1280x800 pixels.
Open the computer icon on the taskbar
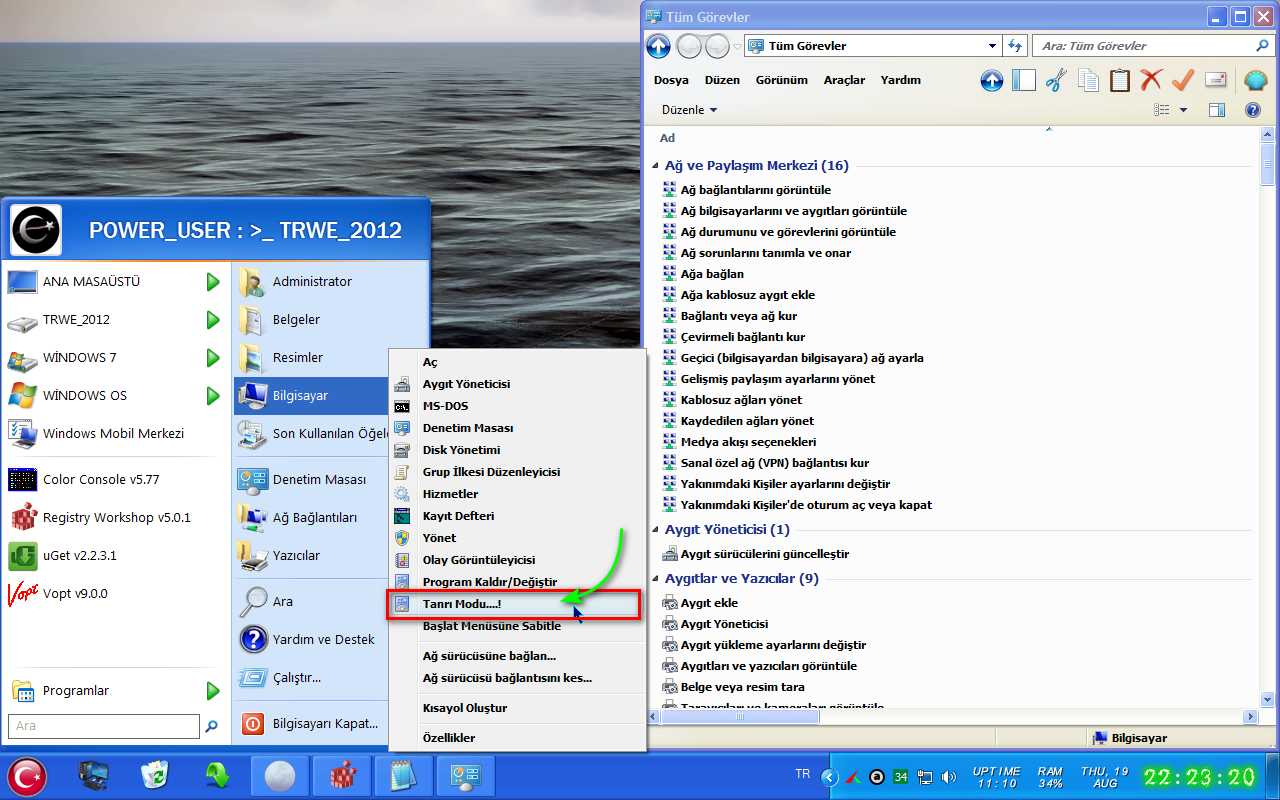(x=95, y=776)
